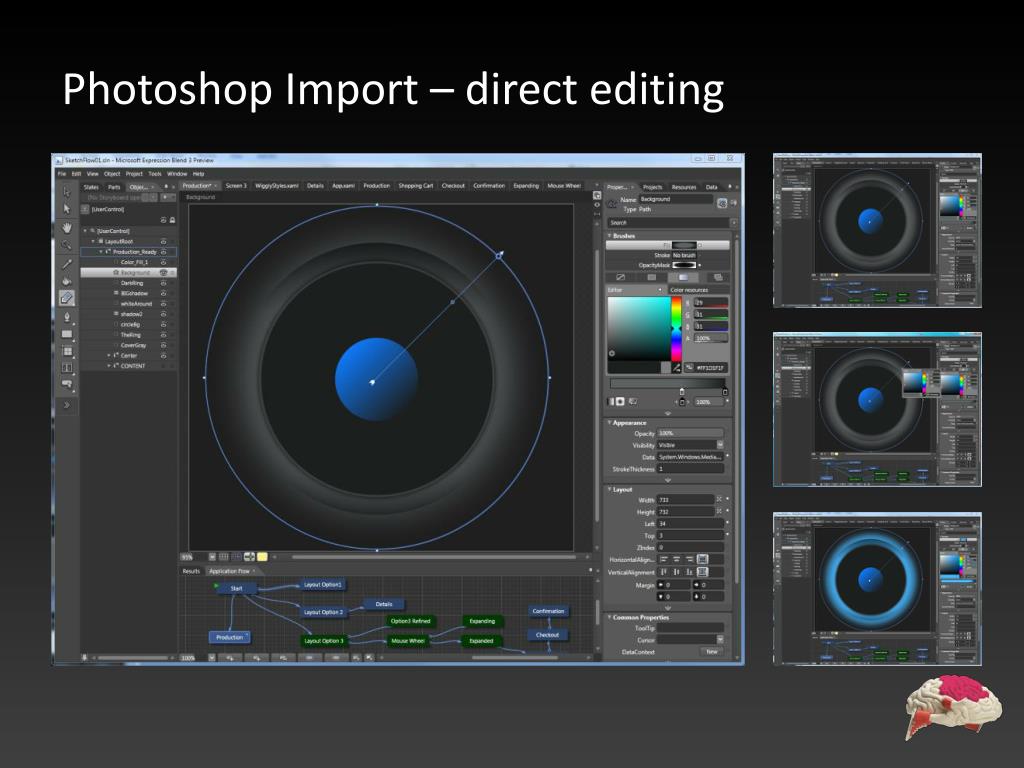The width and height of the screenshot is (1024, 768).
Task: Click the yellow annotations button below the canvas
Action: pyautogui.click(x=262, y=557)
